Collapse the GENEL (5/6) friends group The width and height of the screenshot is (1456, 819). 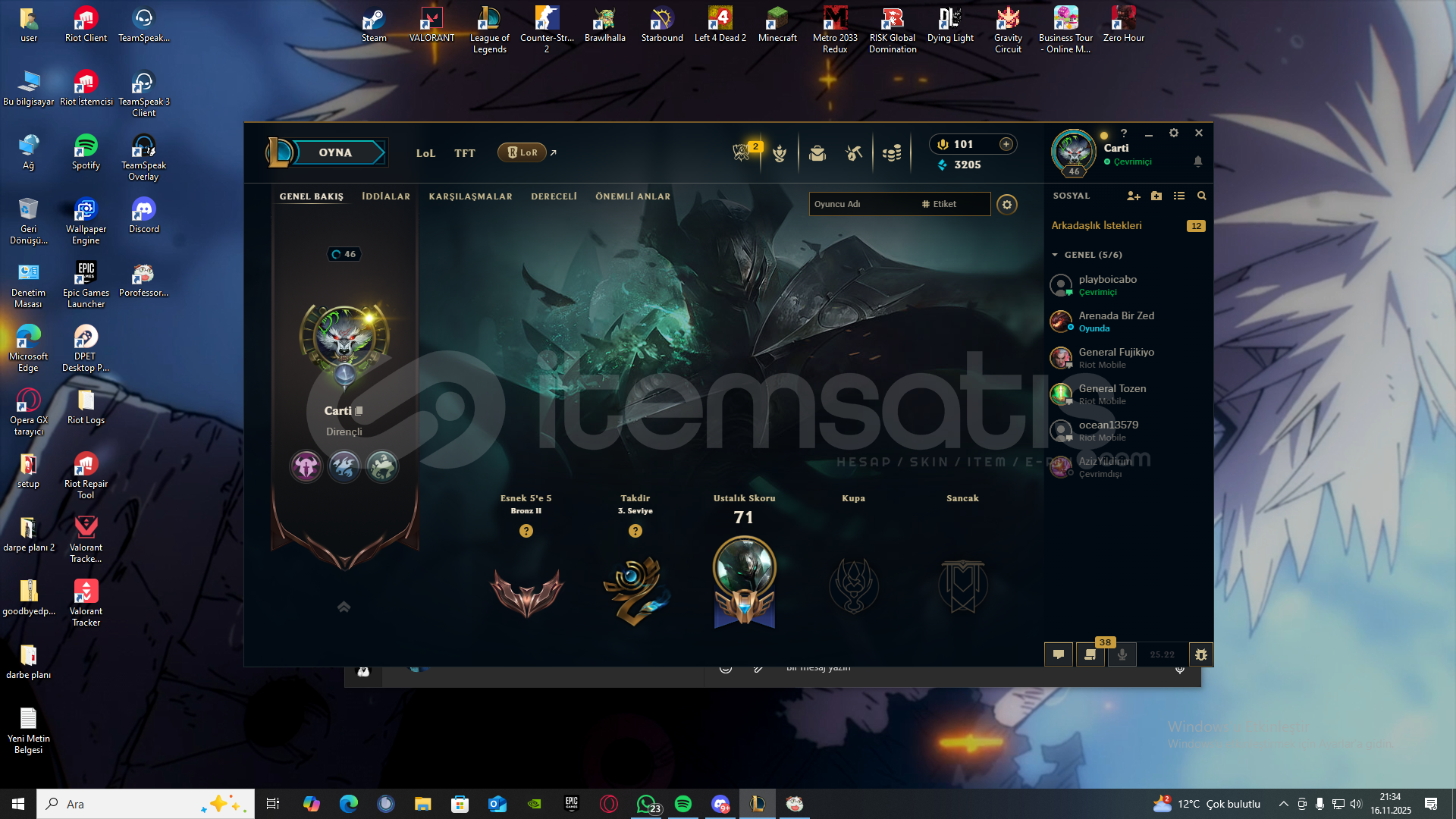tap(1055, 255)
